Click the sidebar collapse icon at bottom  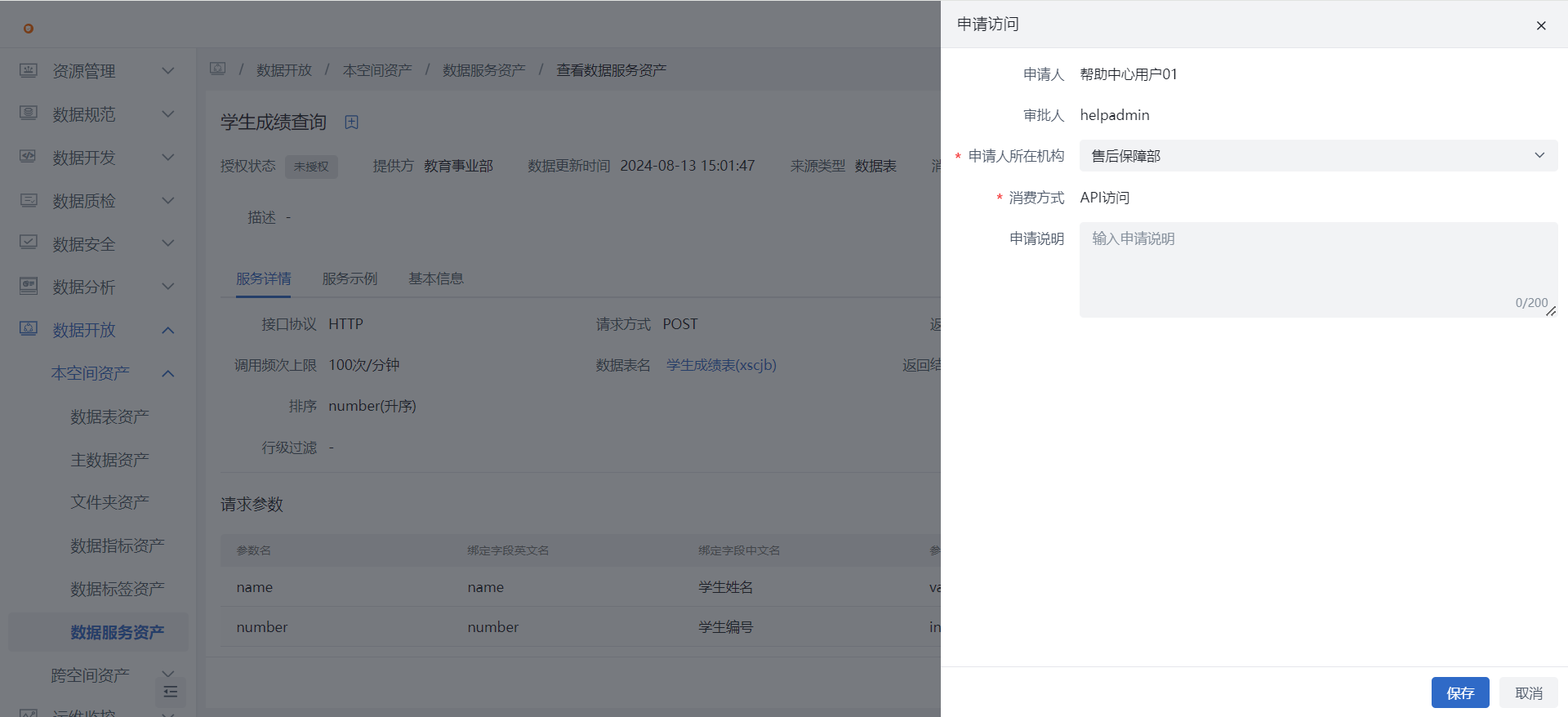171,692
